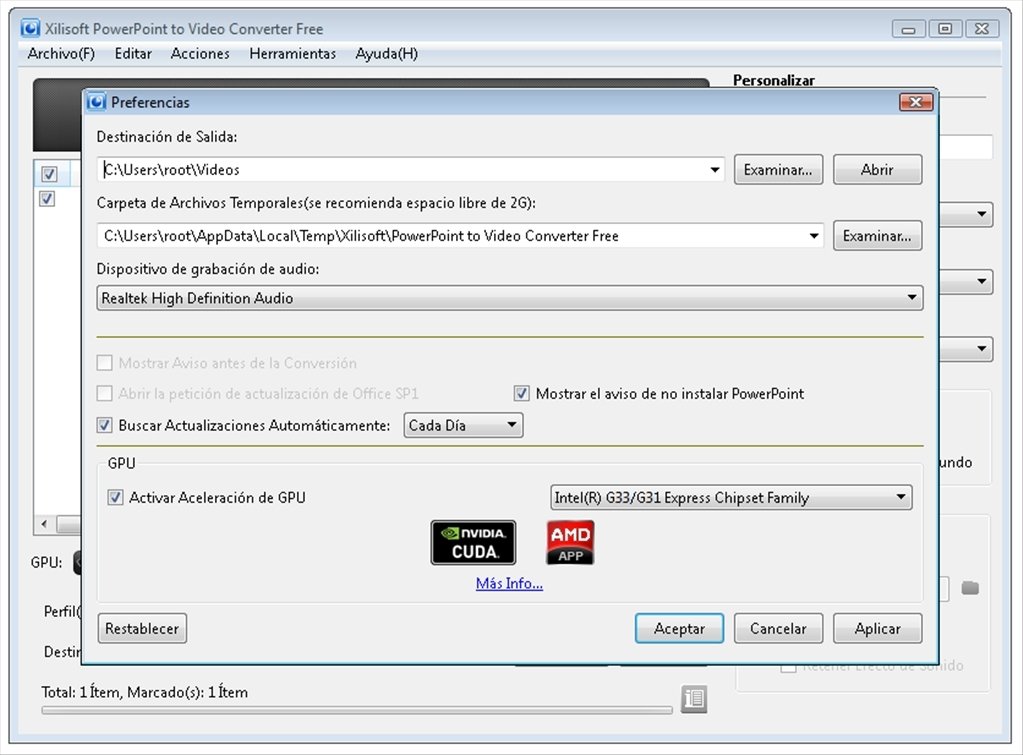Click the Total: 1 Ítem status text
Screen dimensions: 1023x755
(145, 692)
